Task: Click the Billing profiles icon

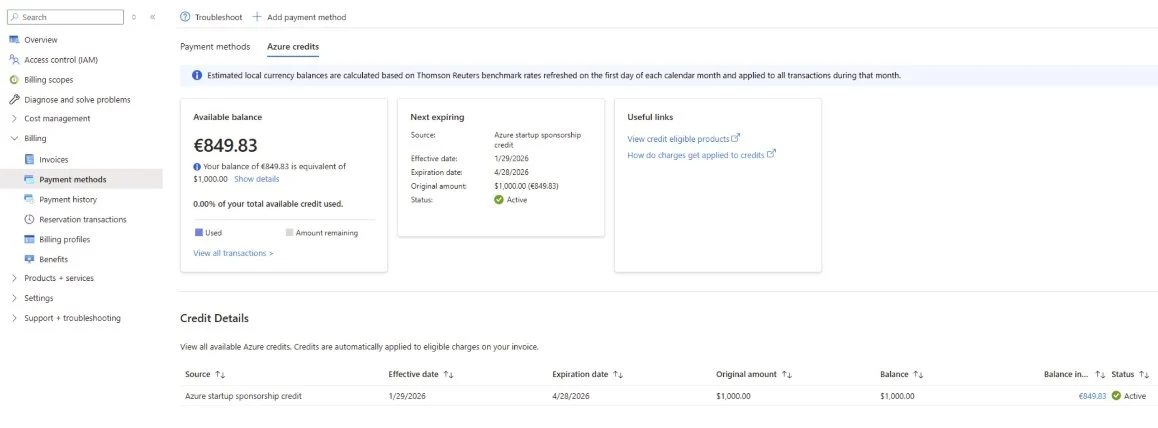Action: 30,239
